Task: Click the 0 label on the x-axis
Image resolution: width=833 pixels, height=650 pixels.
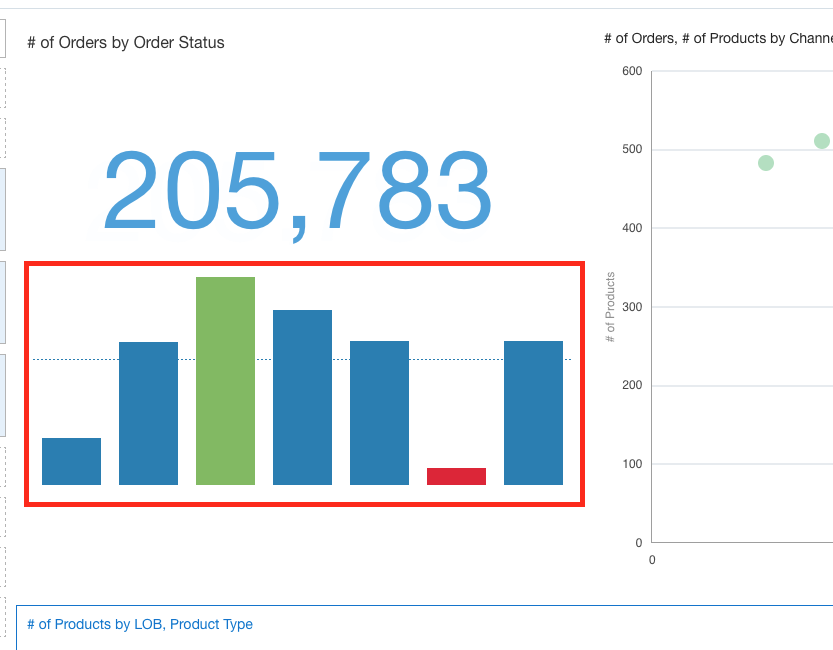Action: (x=652, y=560)
